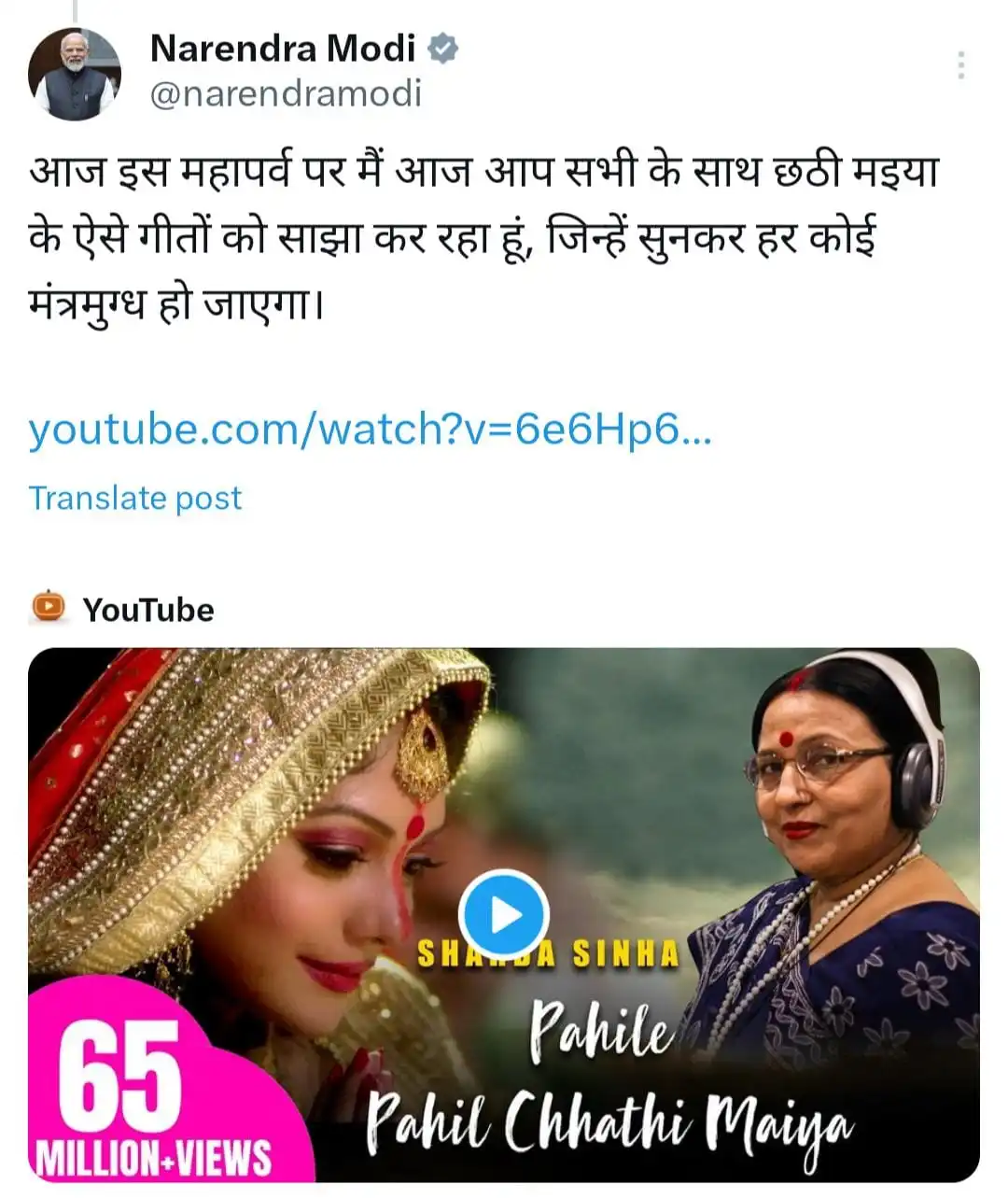Play the video using the blue play button
The image size is (1008, 1198).
504,915
